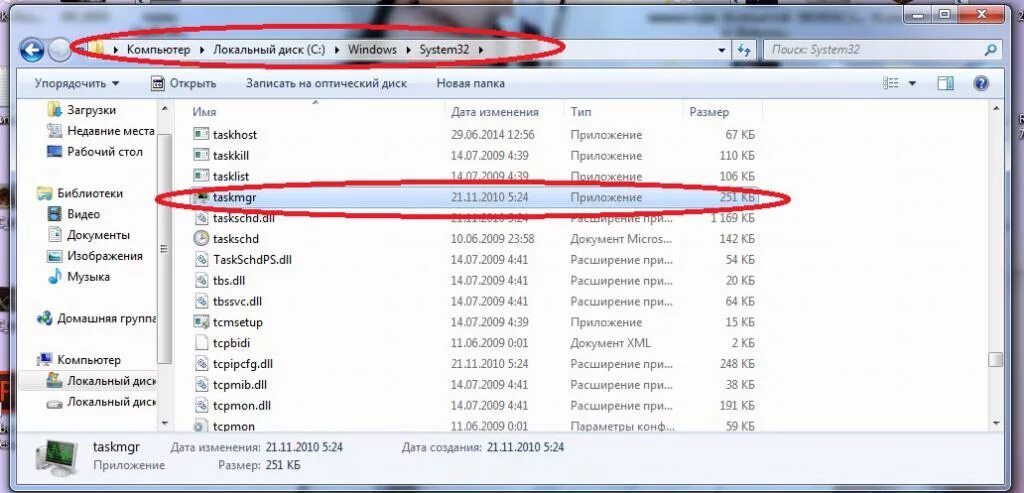
Task: Expand the Компьютер breadcrumb arrow
Action: coord(201,50)
